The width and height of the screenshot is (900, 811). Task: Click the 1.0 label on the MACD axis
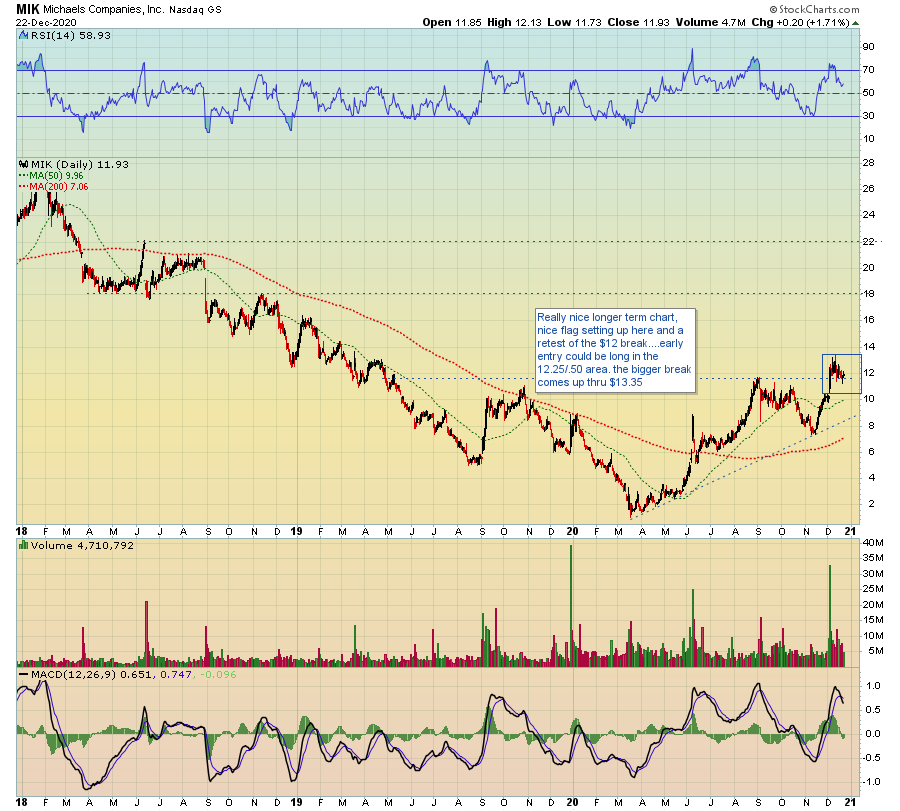pos(873,686)
